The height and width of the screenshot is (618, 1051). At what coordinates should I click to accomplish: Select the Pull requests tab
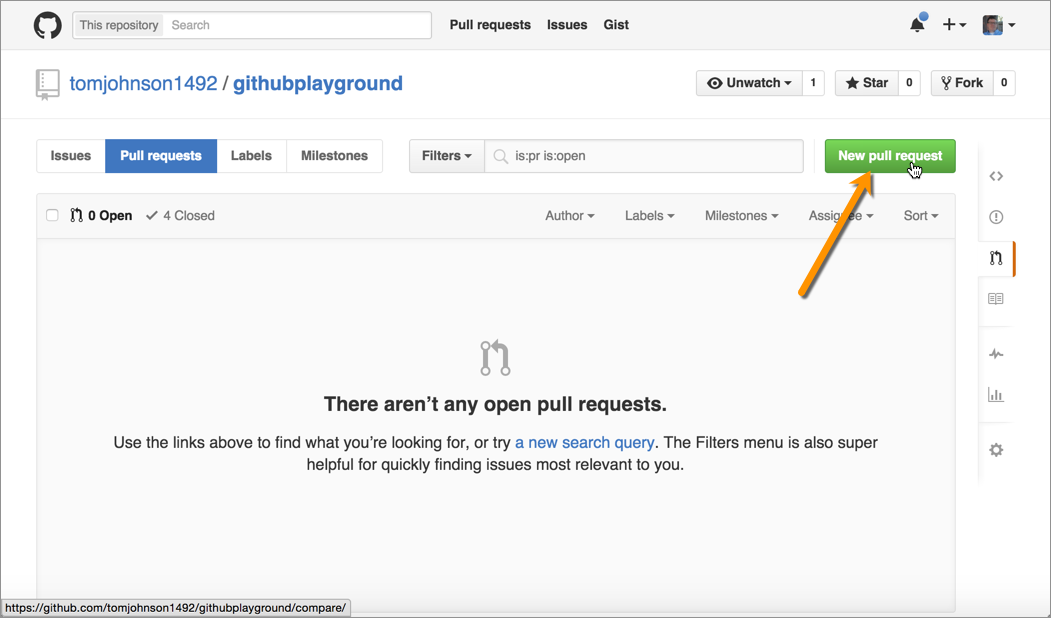pyautogui.click(x=161, y=156)
